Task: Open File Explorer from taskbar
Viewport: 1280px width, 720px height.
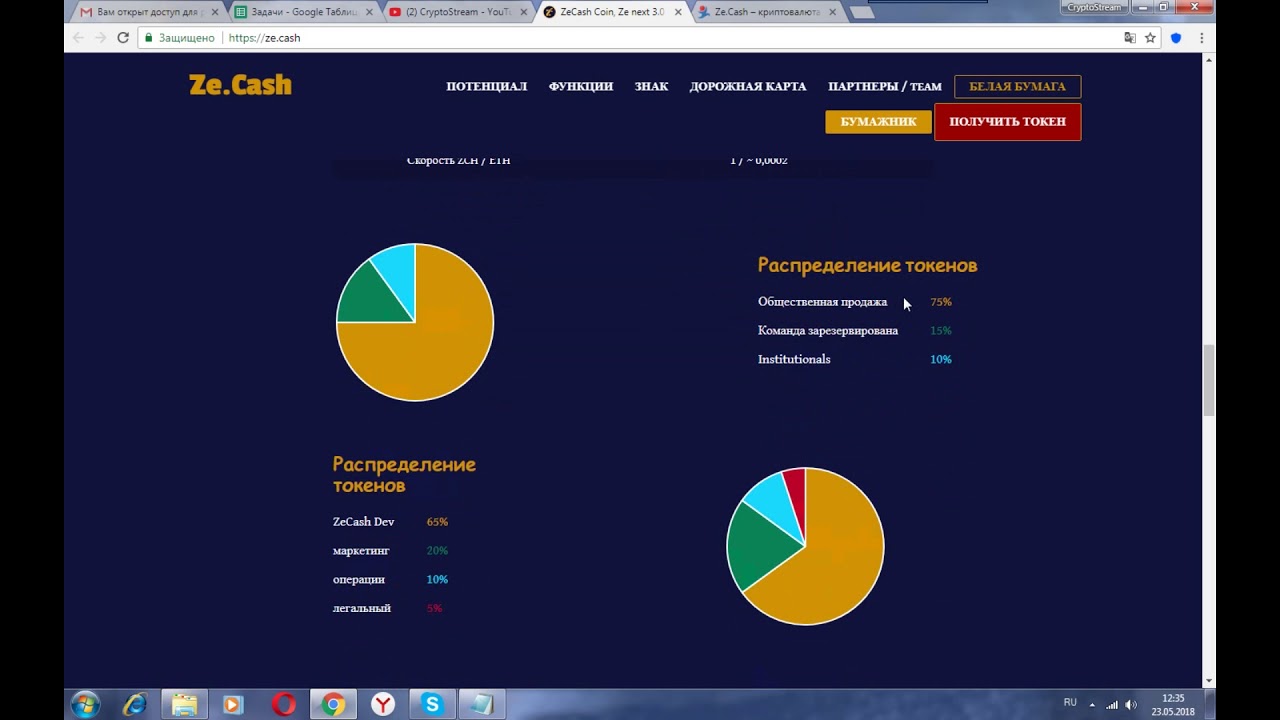Action: tap(184, 705)
